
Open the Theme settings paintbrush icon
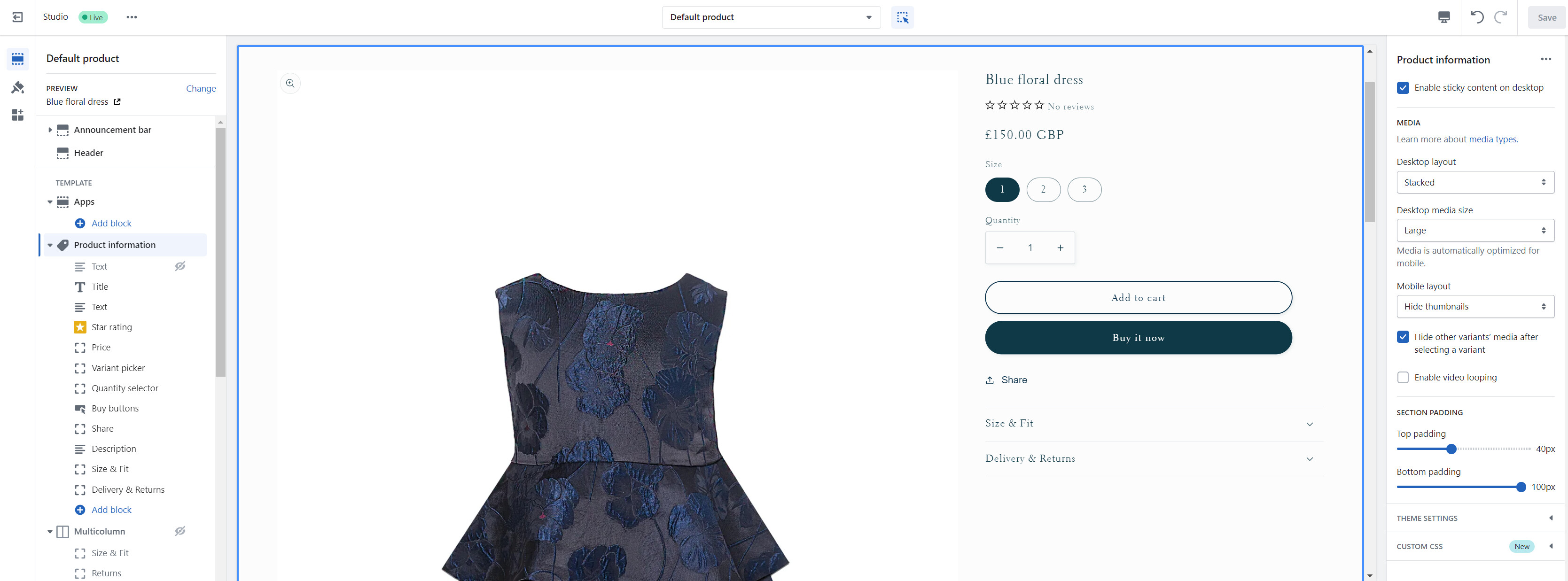(x=18, y=88)
